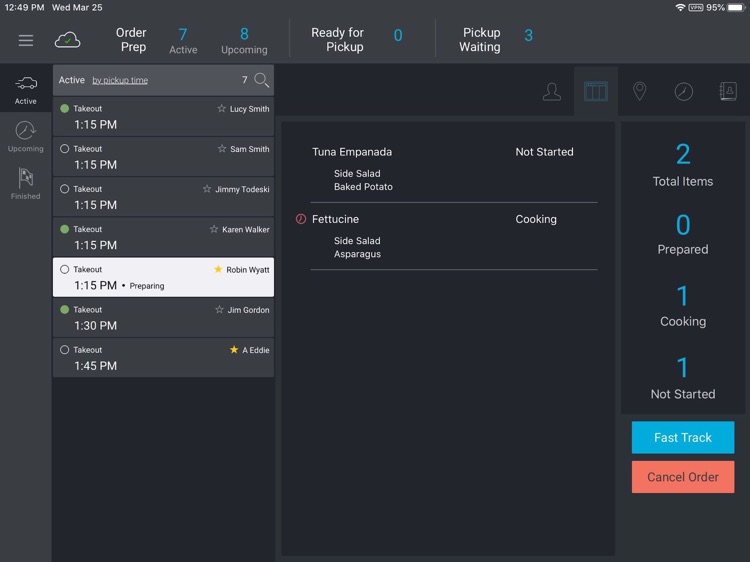750x562 pixels.
Task: Open Jimmy Todeski's 1:15 PM order
Action: pyautogui.click(x=163, y=197)
